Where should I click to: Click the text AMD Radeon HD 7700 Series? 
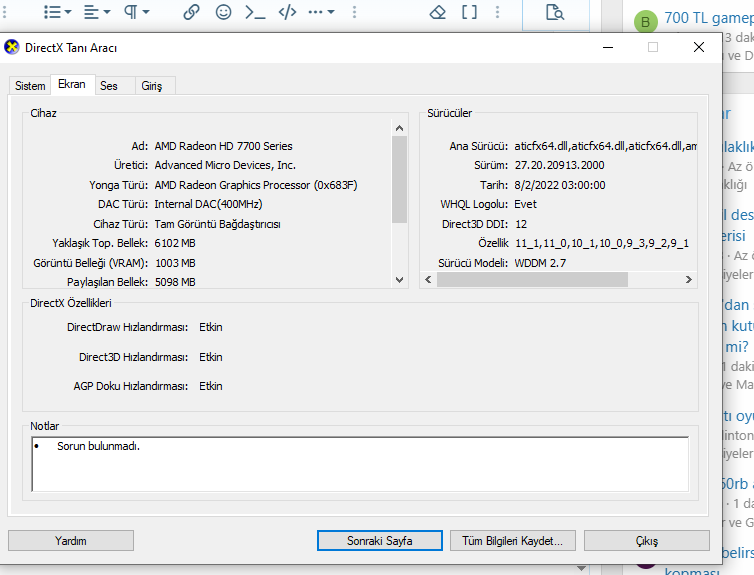click(x=223, y=146)
